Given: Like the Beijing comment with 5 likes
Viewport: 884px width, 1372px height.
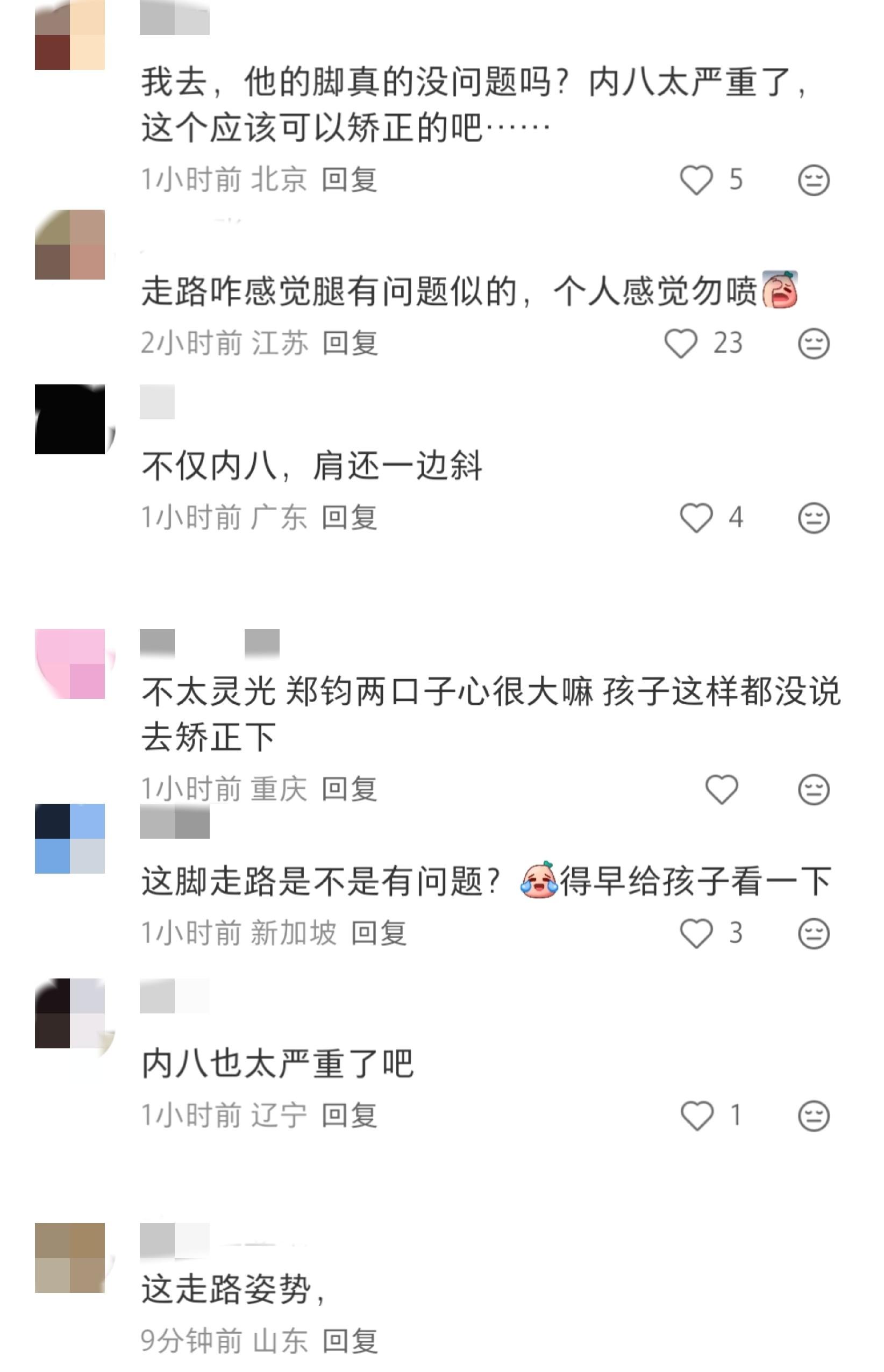Looking at the screenshot, I should [696, 180].
